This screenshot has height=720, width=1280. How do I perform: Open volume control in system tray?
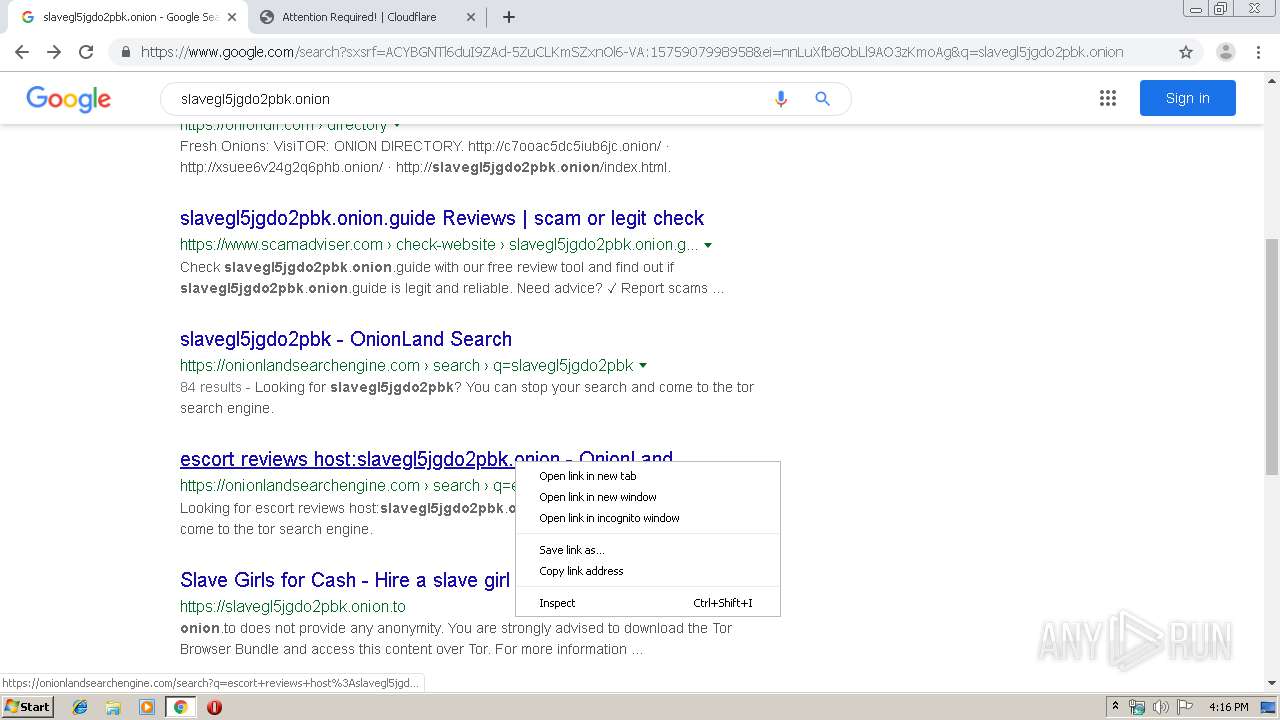(1160, 707)
